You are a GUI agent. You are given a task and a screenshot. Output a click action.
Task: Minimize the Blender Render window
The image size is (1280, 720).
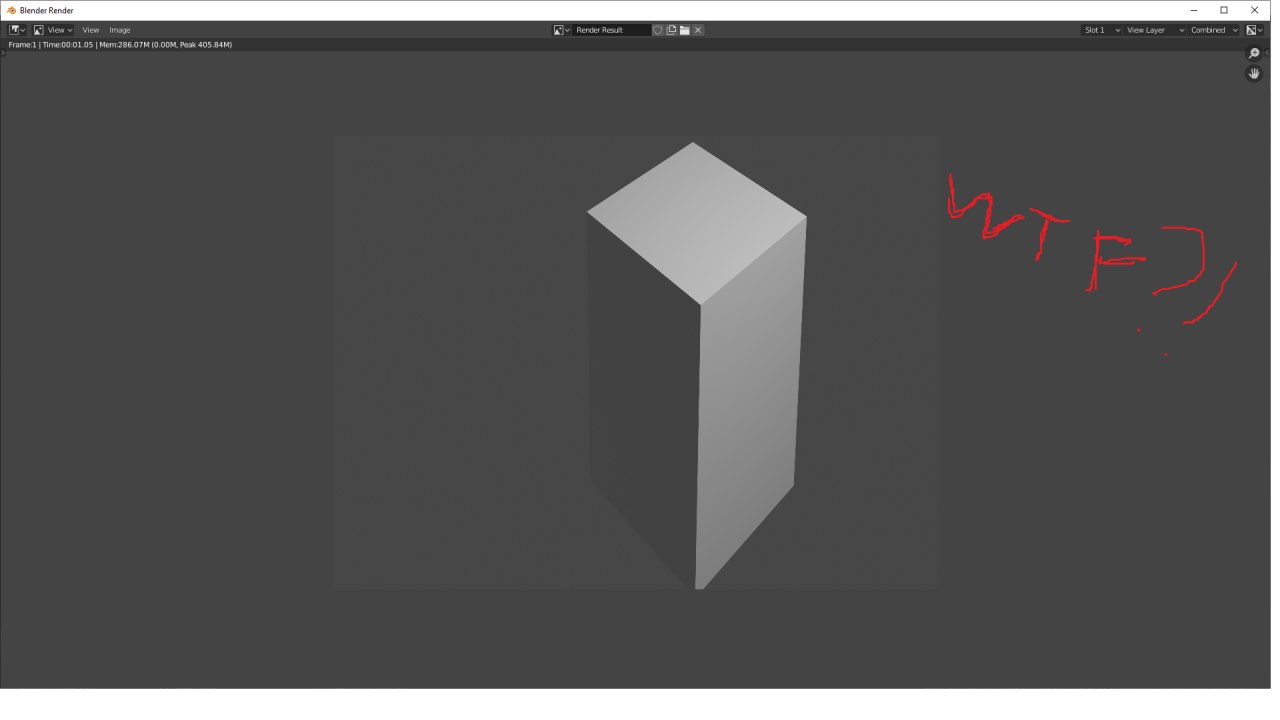(1192, 10)
